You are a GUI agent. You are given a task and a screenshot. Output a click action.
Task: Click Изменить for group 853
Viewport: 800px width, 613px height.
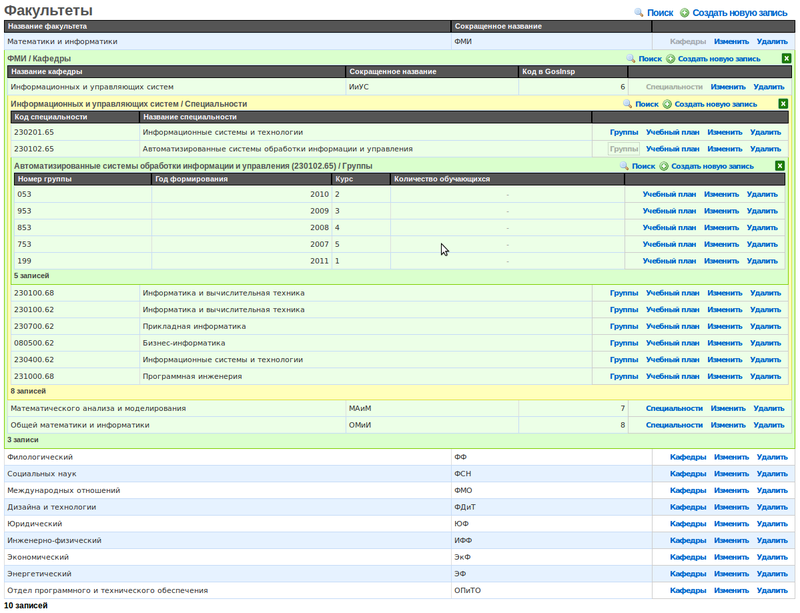click(x=720, y=227)
